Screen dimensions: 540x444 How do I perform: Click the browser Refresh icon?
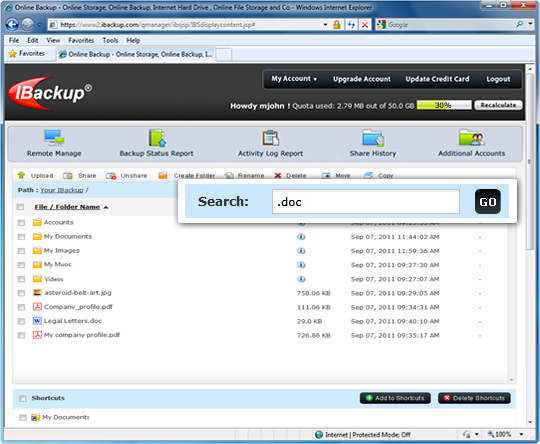pyautogui.click(x=351, y=25)
